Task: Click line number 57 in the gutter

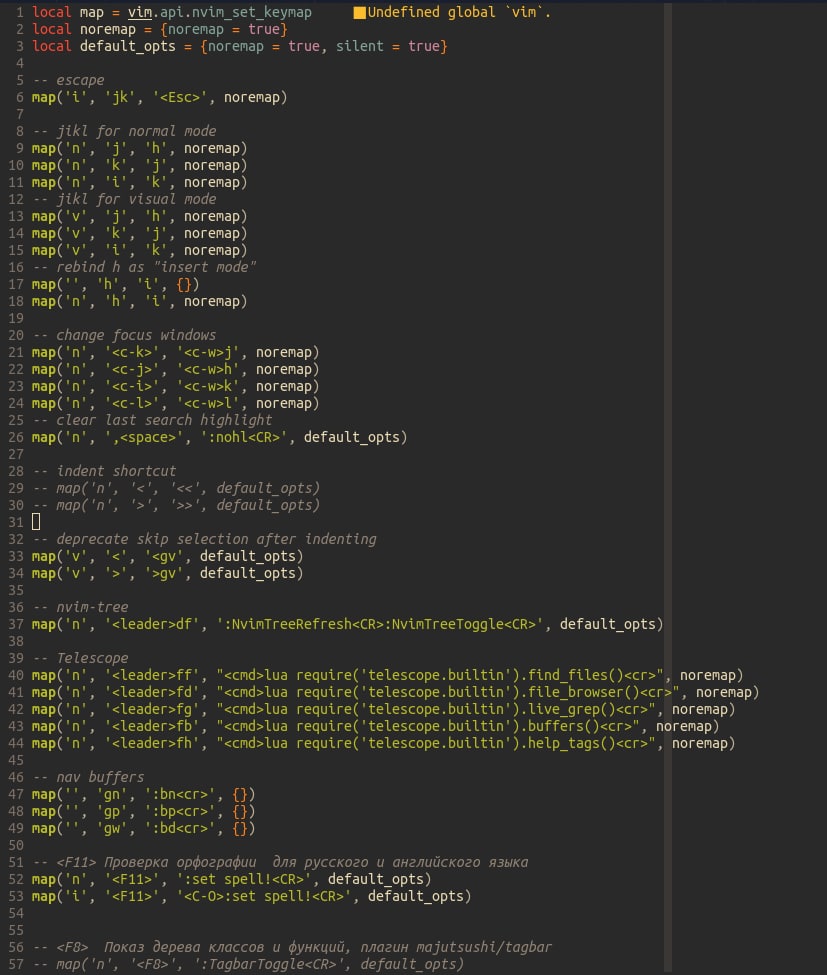Action: click(x=16, y=964)
